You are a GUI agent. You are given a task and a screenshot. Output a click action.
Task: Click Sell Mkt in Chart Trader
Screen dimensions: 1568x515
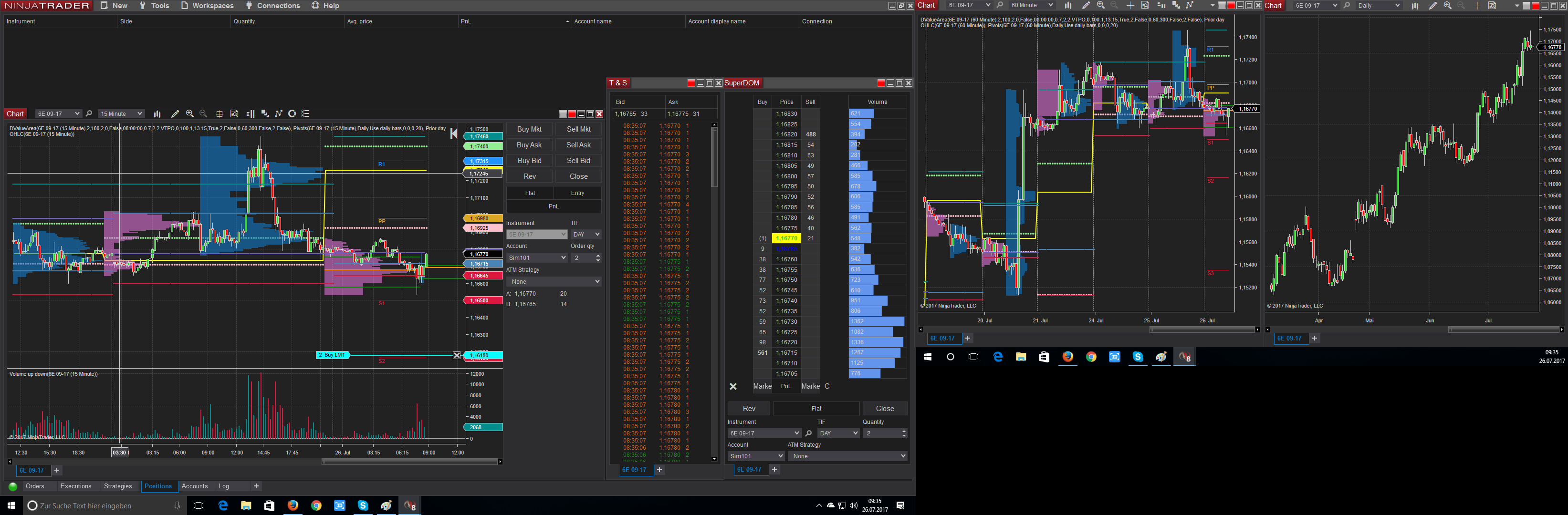(579, 129)
